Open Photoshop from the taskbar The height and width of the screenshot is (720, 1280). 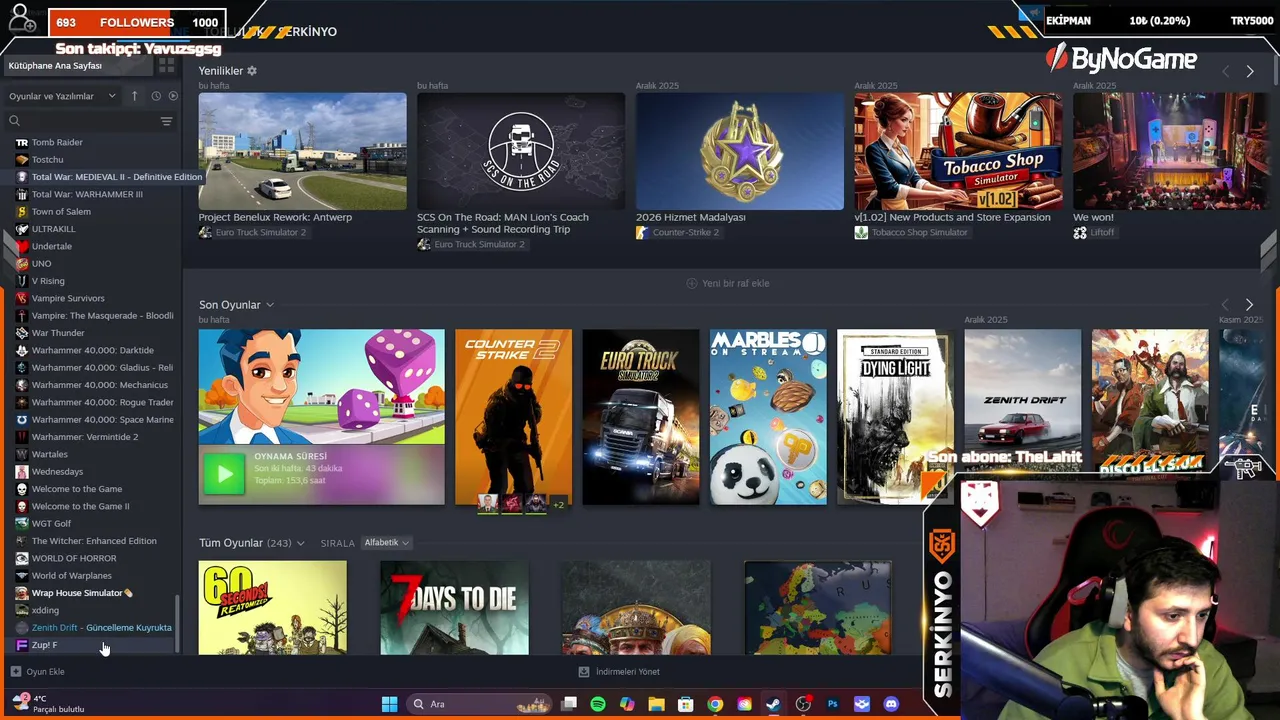point(832,704)
